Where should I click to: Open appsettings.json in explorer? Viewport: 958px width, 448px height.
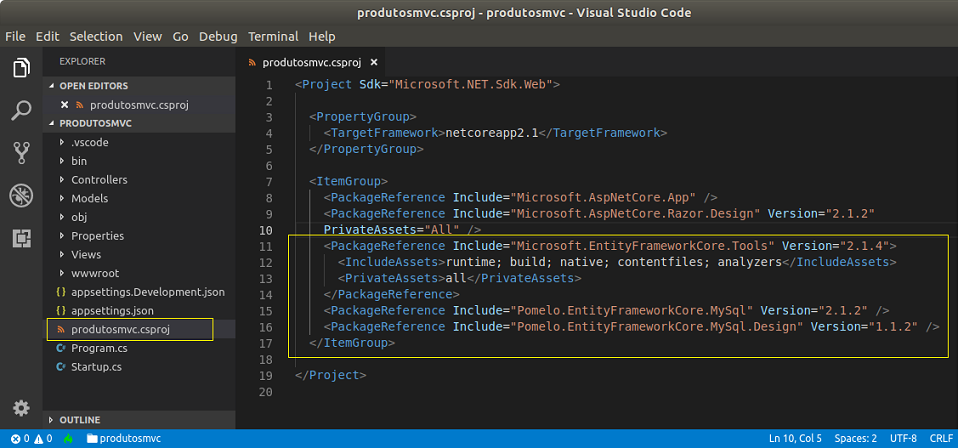click(x=112, y=311)
